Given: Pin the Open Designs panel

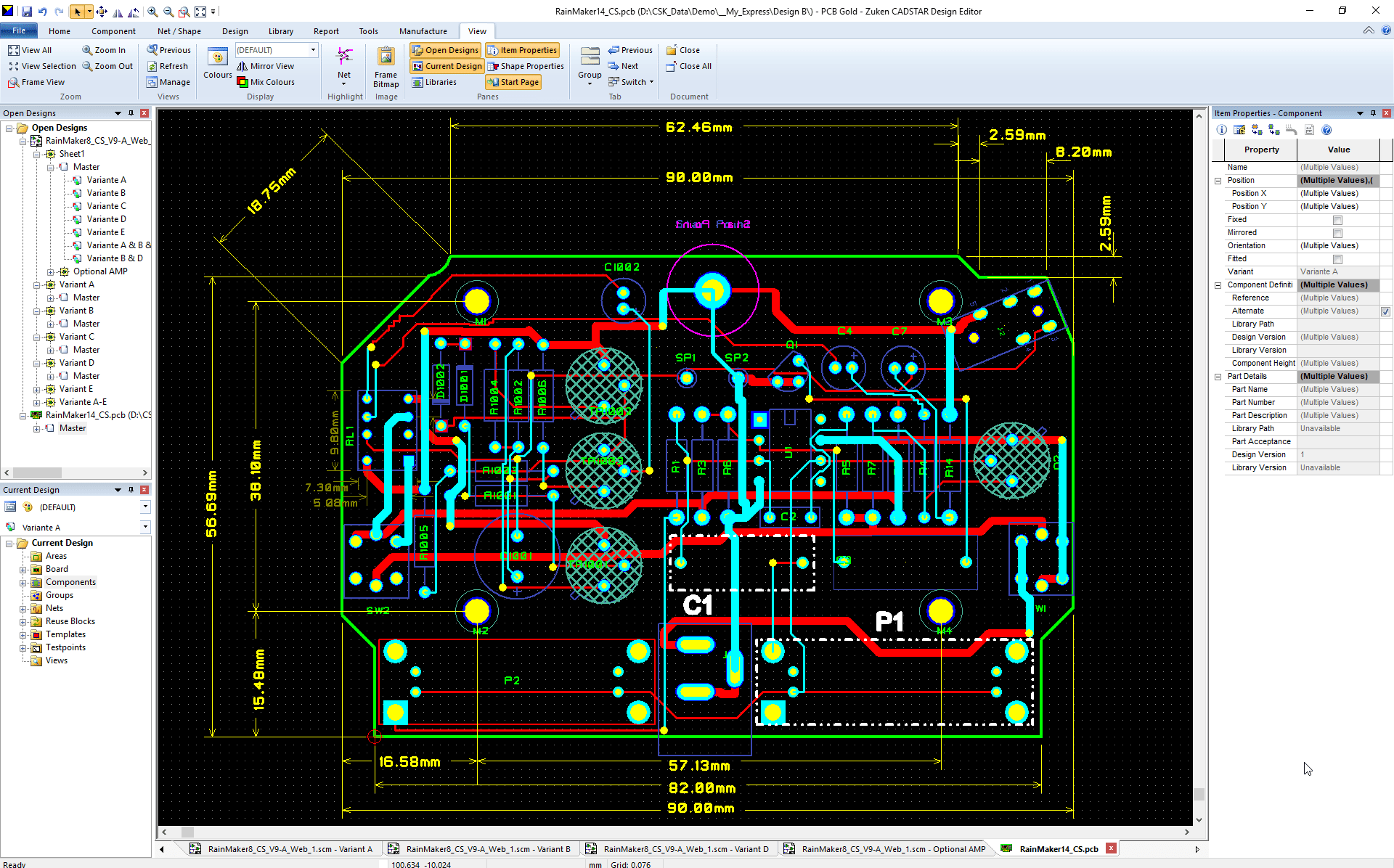Looking at the screenshot, I should click(131, 113).
